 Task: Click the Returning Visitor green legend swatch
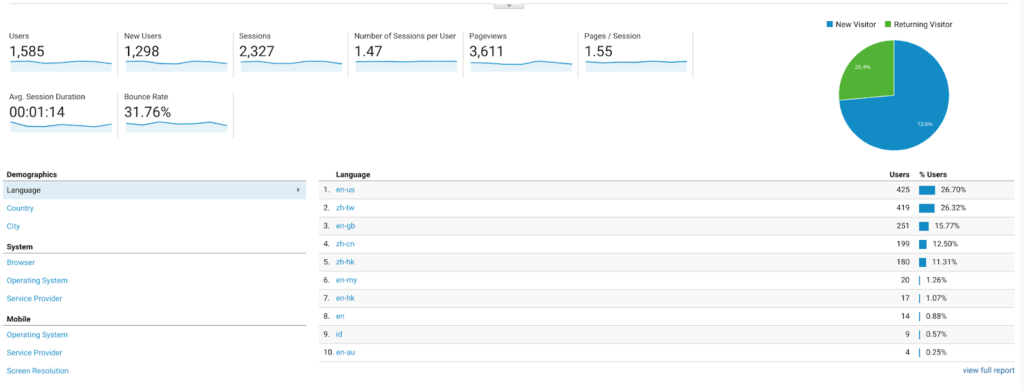pyautogui.click(x=888, y=24)
